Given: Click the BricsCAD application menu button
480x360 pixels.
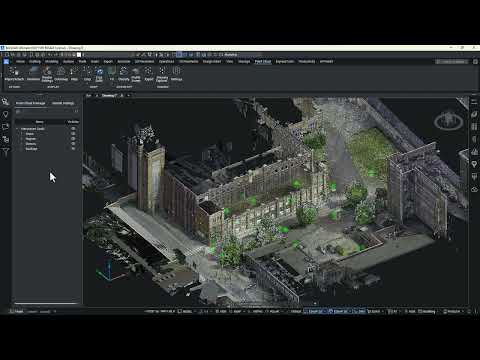Looking at the screenshot, I should (x=6, y=62).
